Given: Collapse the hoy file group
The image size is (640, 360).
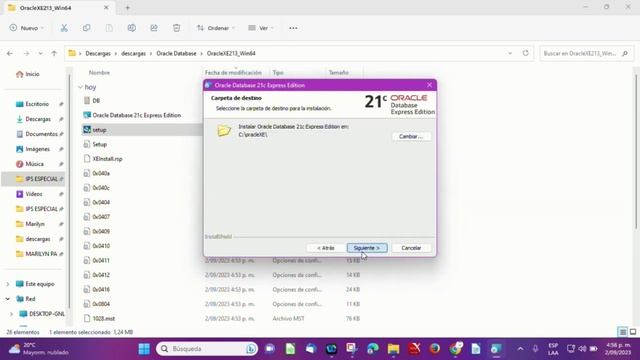Looking at the screenshot, I should point(80,87).
